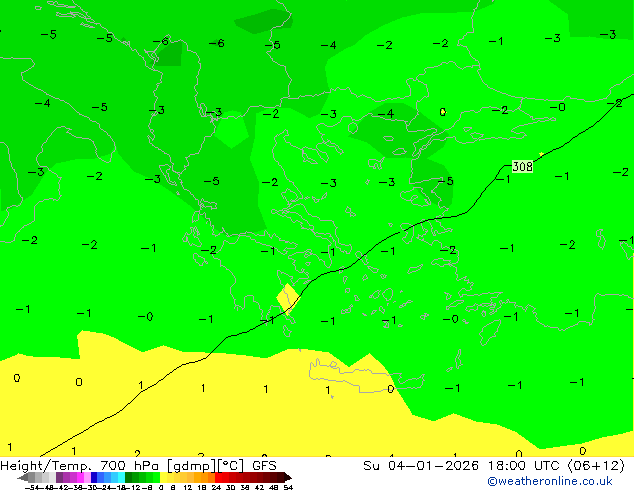Open the weatheronline.co.uk copyright link
This screenshot has width=634, height=490.
549,481
